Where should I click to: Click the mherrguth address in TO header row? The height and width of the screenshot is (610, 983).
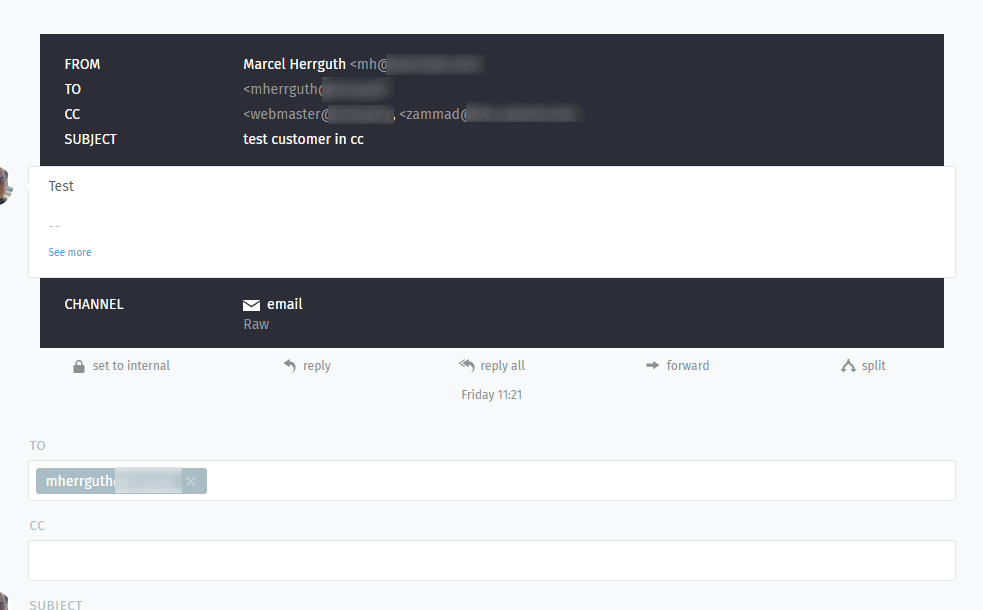(x=317, y=89)
